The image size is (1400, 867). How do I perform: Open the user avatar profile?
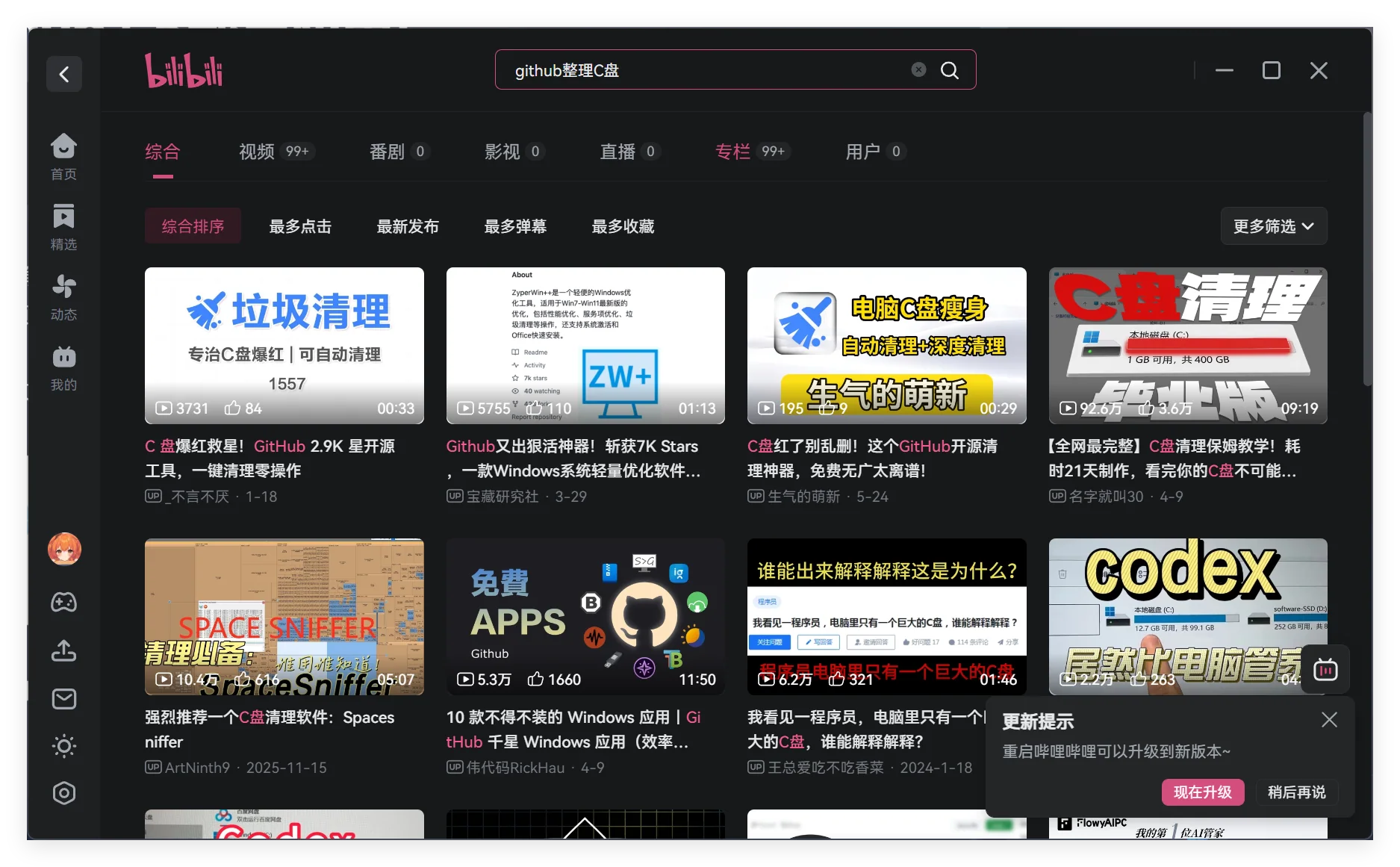click(x=64, y=550)
